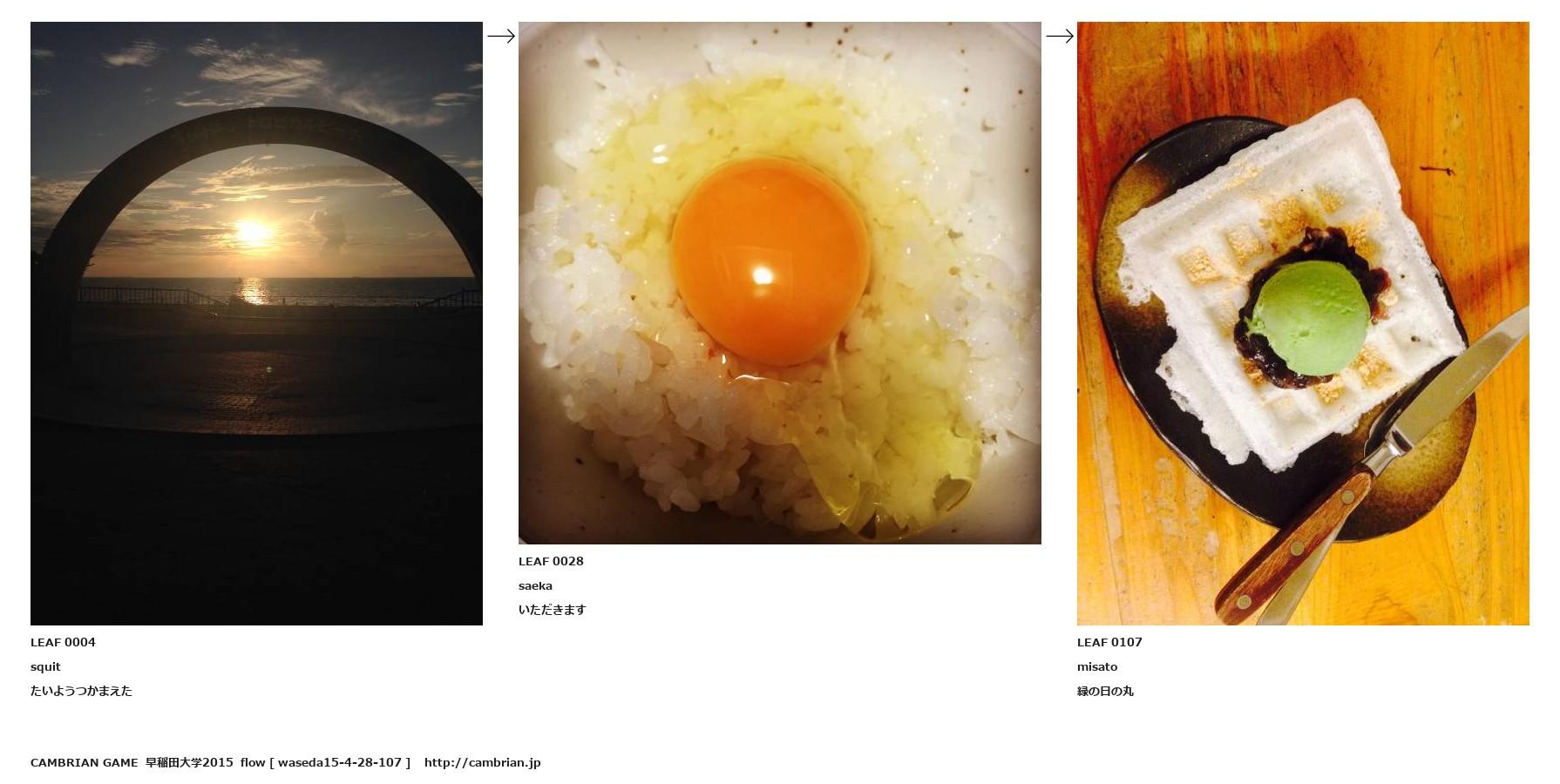Click the LEAF 0107 label
The image size is (1560, 784).
[1109, 642]
